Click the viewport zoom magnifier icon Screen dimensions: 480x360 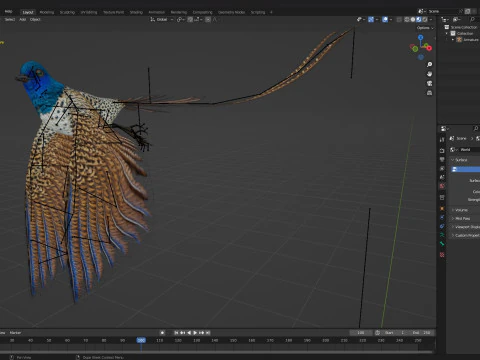pos(429,64)
